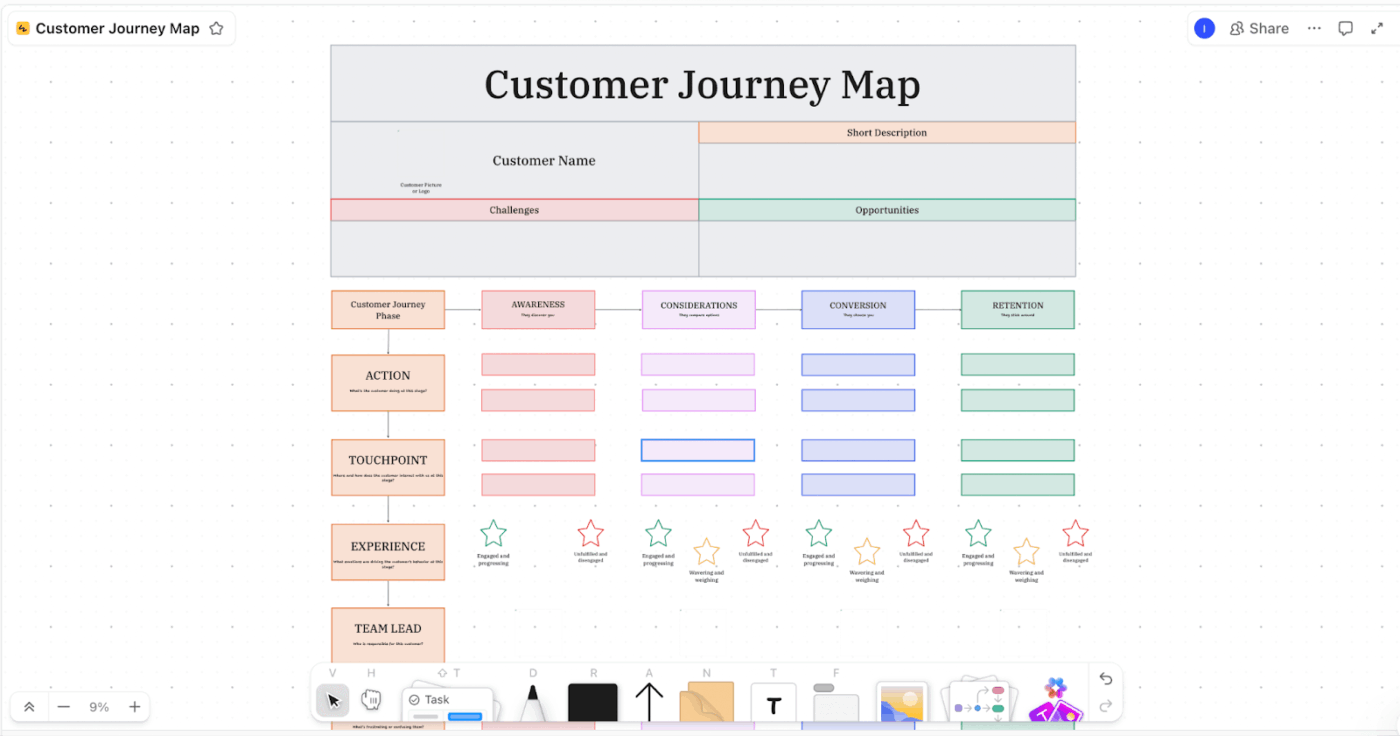The height and width of the screenshot is (736, 1400).
Task: Click the undo arrow
Action: click(1105, 679)
